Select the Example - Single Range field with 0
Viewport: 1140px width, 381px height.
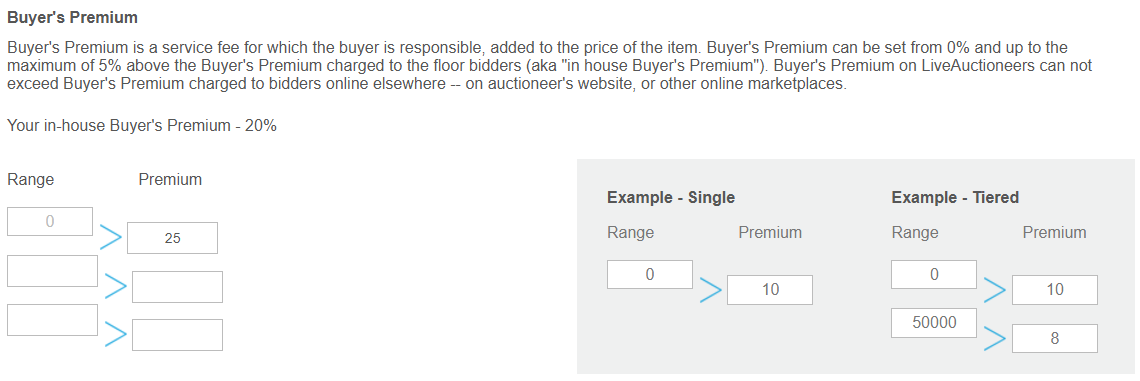(650, 274)
